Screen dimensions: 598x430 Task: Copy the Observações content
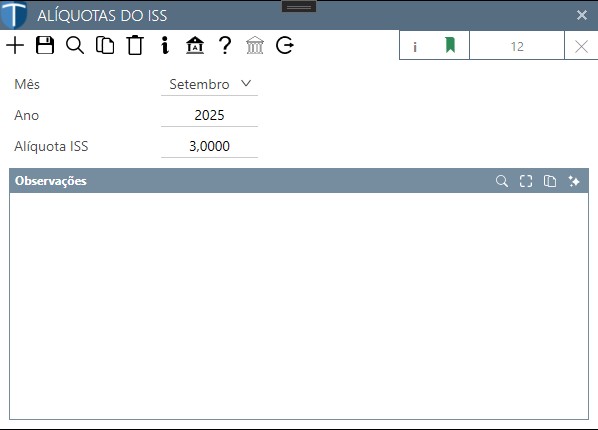pos(550,181)
